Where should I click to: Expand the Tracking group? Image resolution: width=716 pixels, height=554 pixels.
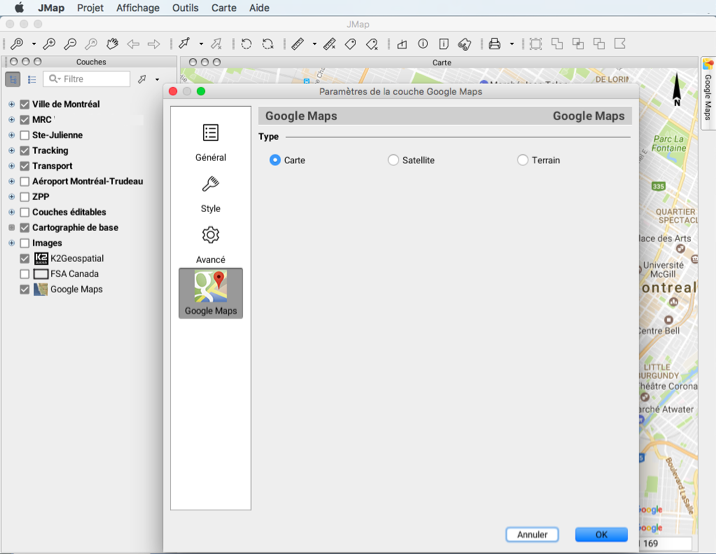pyautogui.click(x=11, y=151)
